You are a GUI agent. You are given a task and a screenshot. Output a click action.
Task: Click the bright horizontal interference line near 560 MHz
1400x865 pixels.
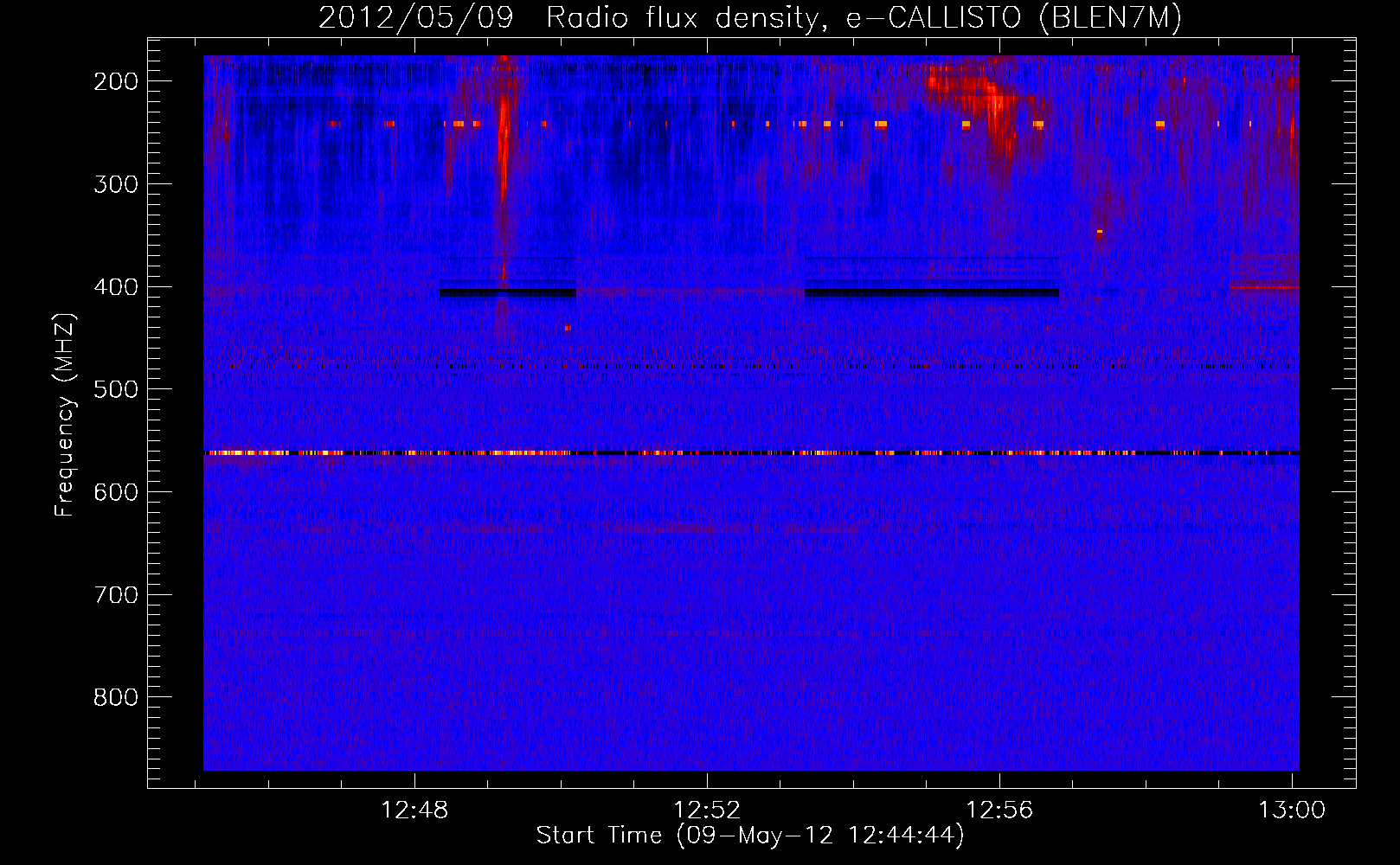coord(751,452)
